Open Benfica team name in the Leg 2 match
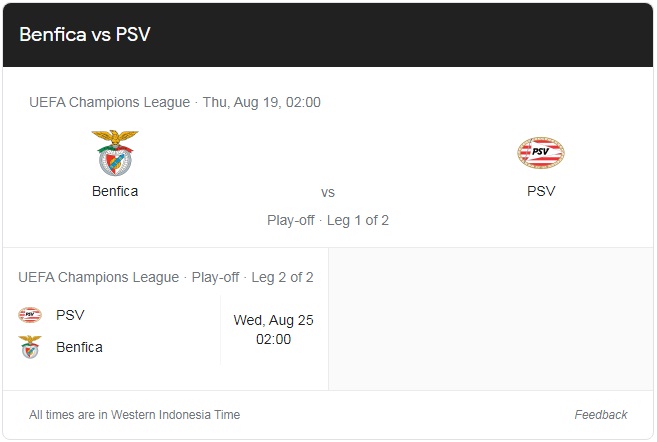 [x=79, y=347]
